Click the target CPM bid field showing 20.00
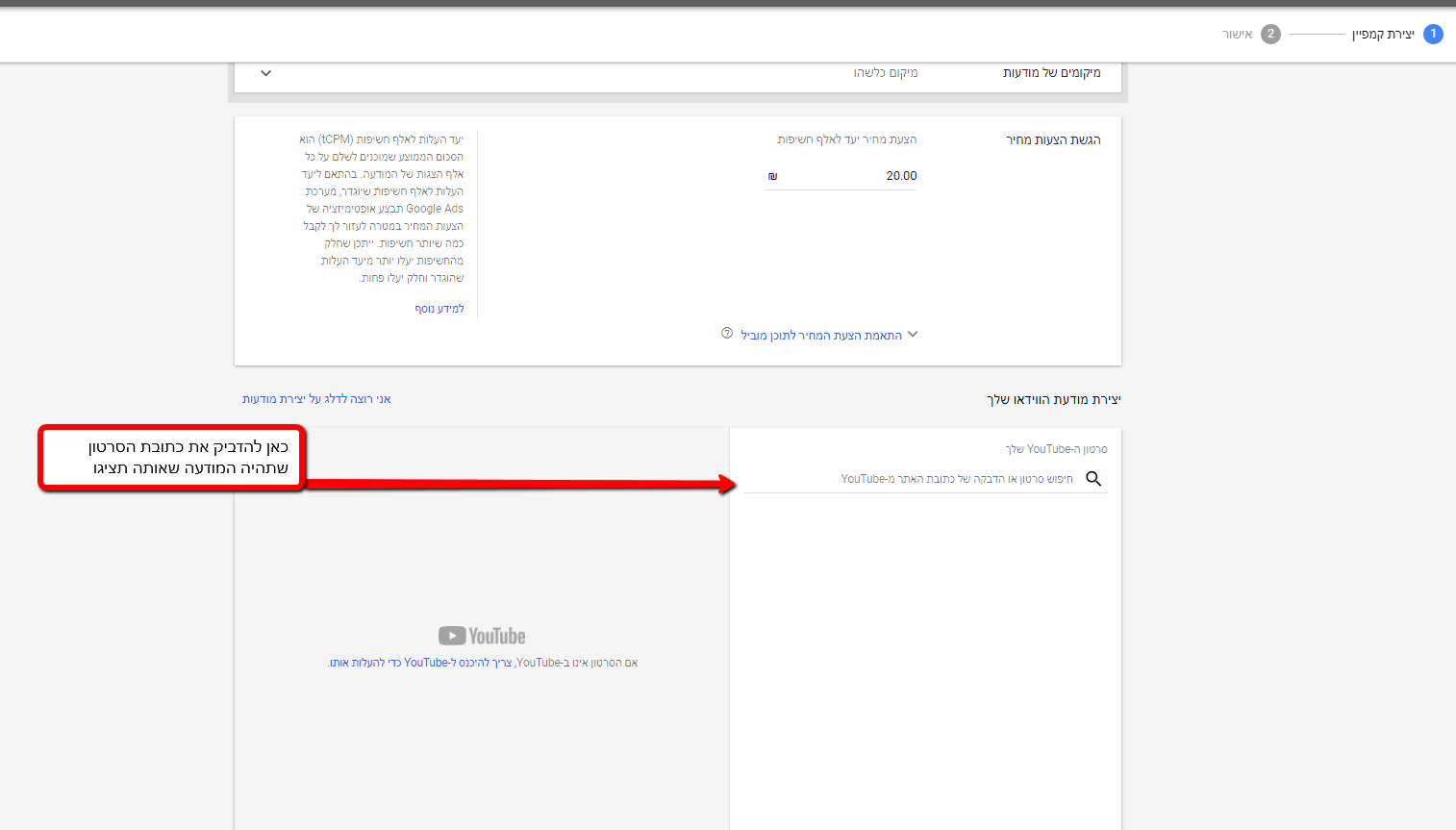Viewport: 1456px width, 830px height. (841, 176)
